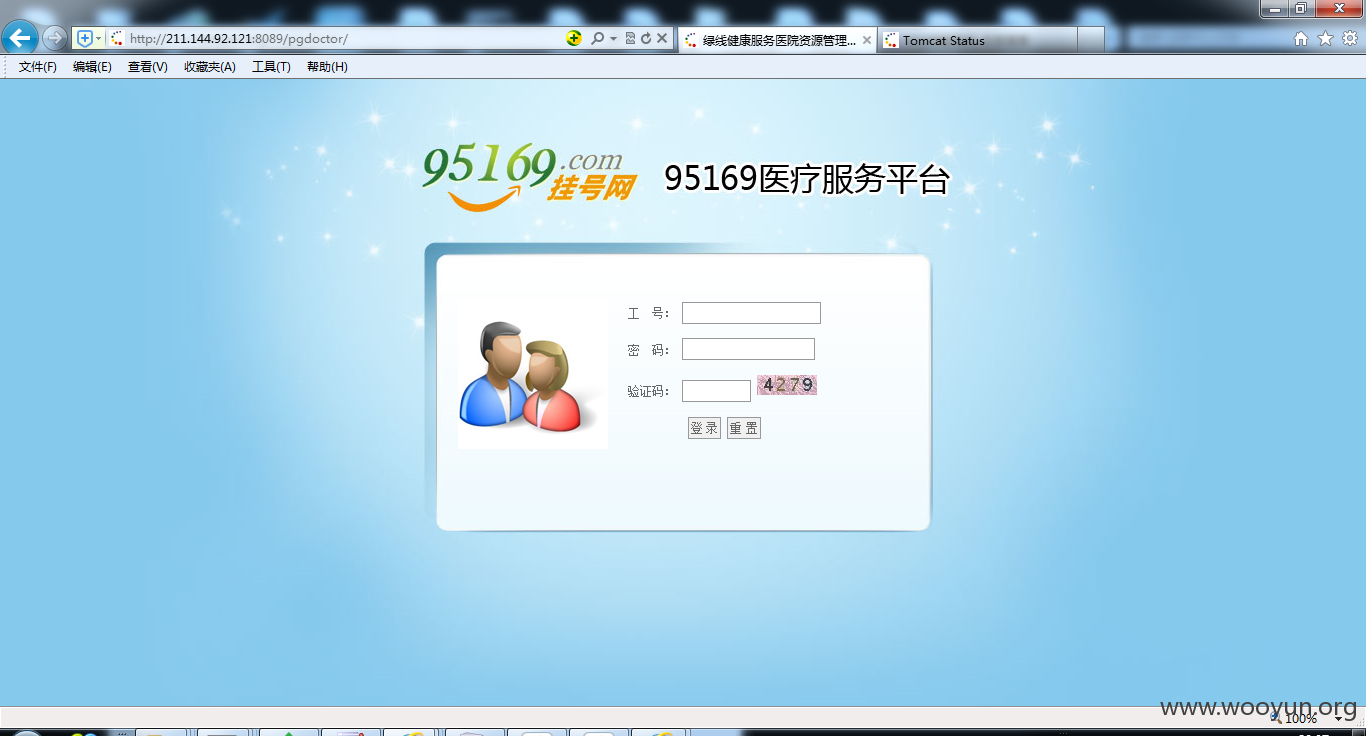The height and width of the screenshot is (736, 1366).
Task: Open the 收藏夹(A) menu
Action: click(x=210, y=67)
